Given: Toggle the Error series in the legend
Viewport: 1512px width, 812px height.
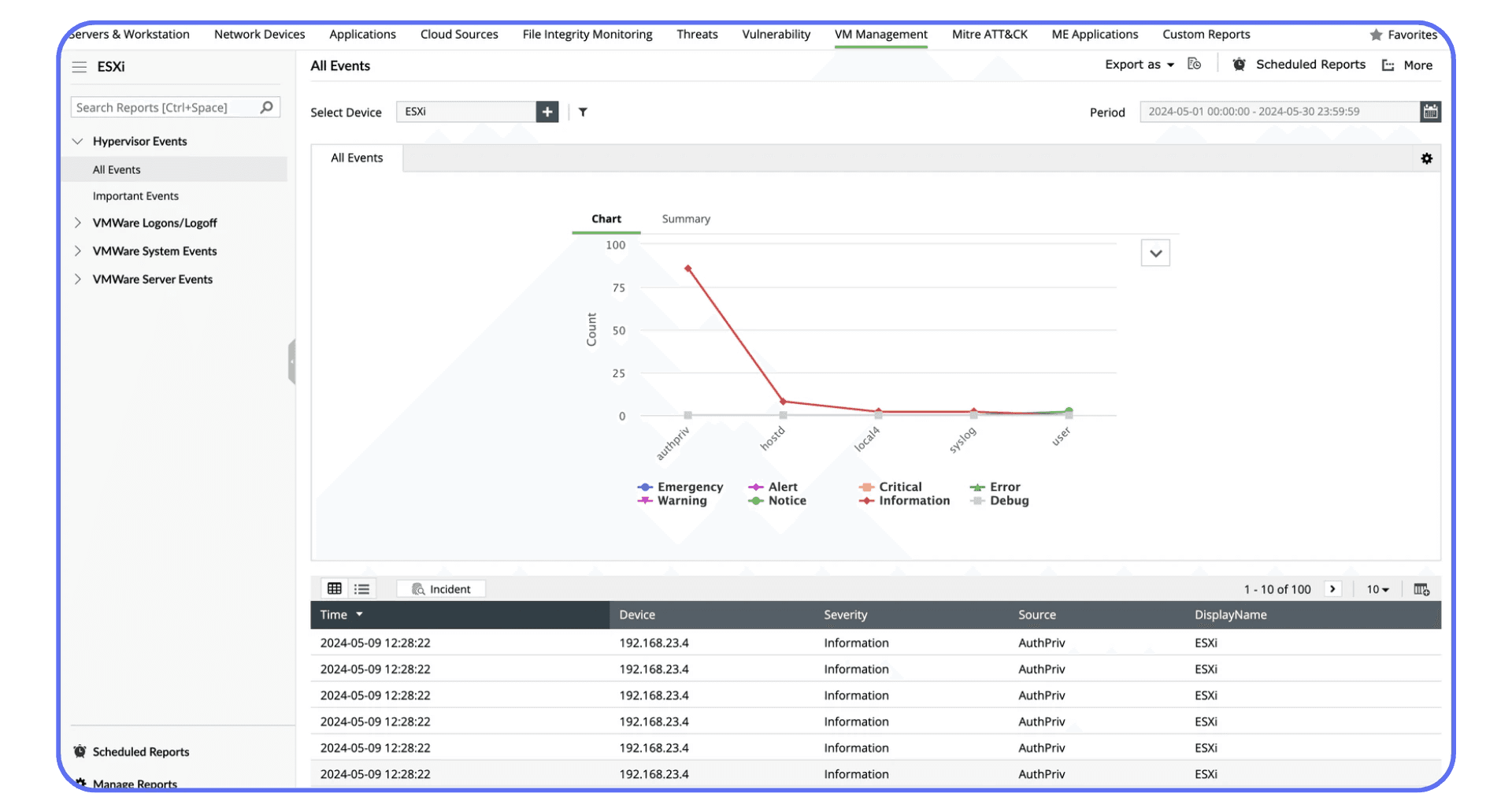Looking at the screenshot, I should point(995,487).
